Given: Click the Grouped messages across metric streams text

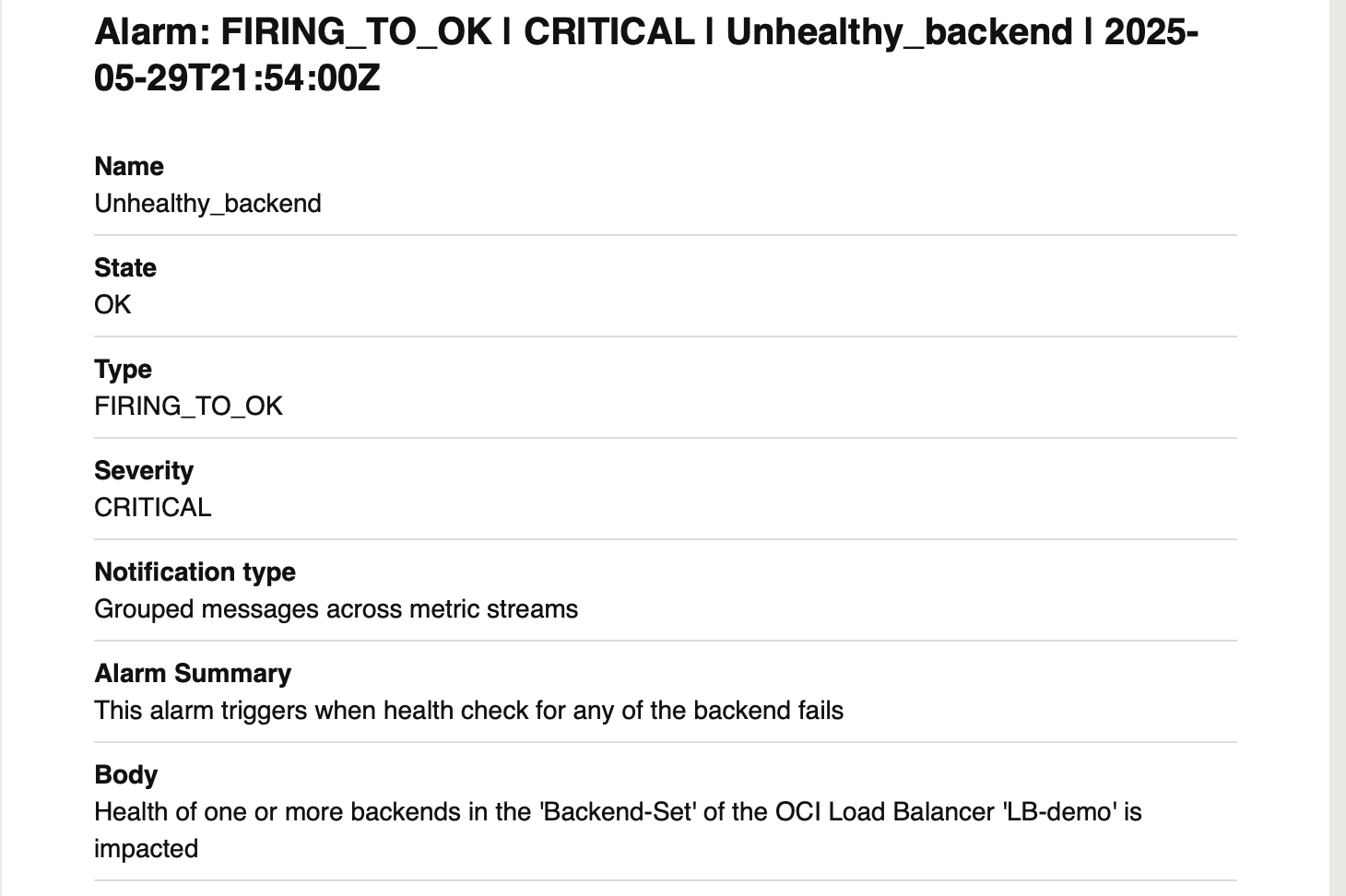Looking at the screenshot, I should [x=336, y=609].
